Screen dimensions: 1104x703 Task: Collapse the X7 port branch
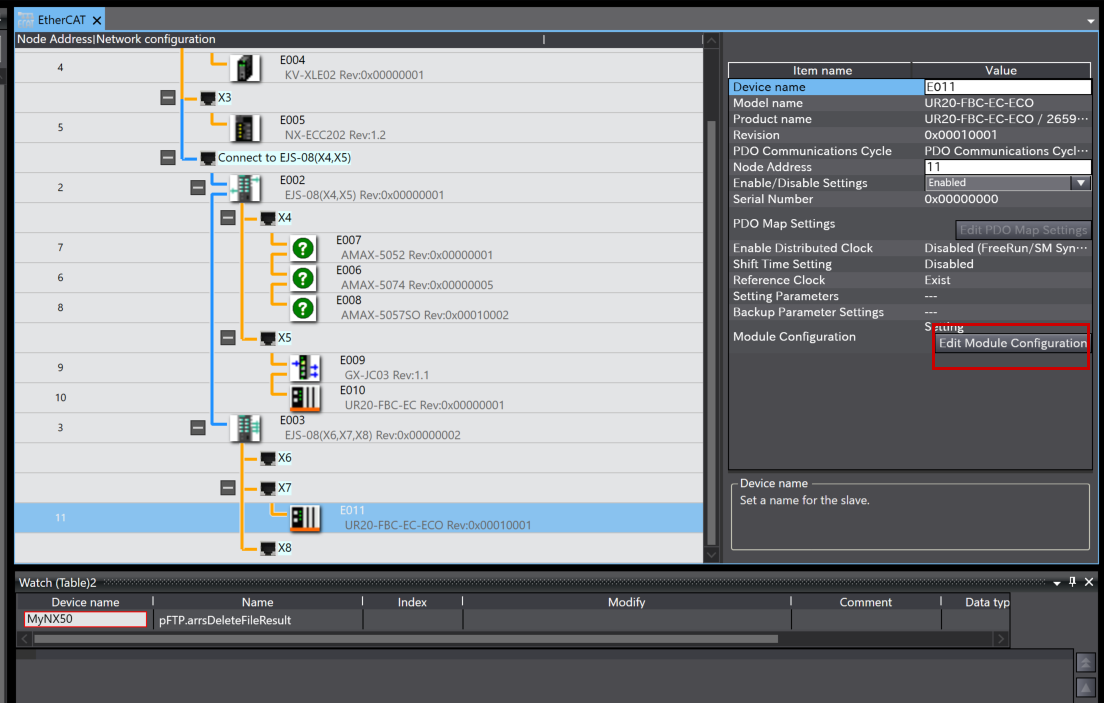(x=228, y=488)
